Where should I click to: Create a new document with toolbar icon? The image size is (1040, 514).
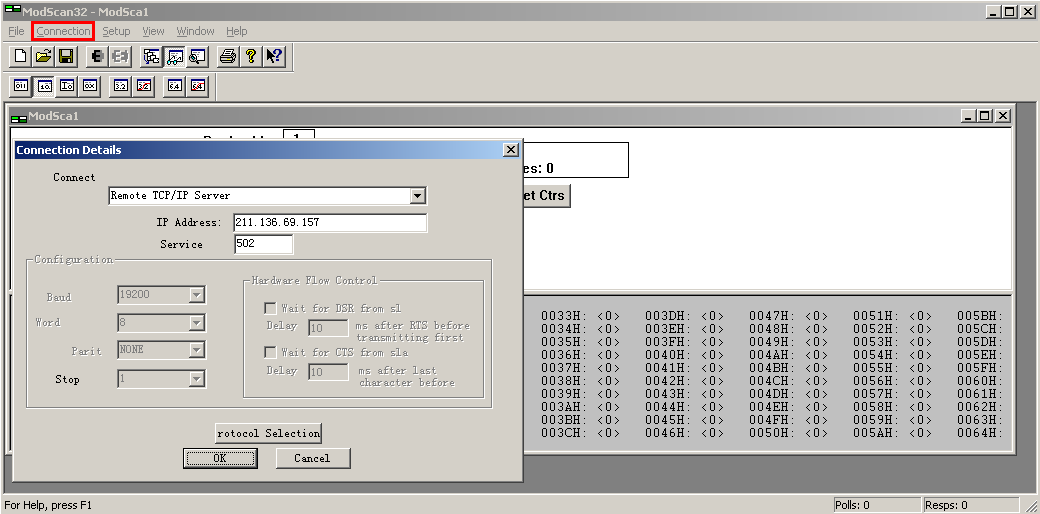coord(21,56)
